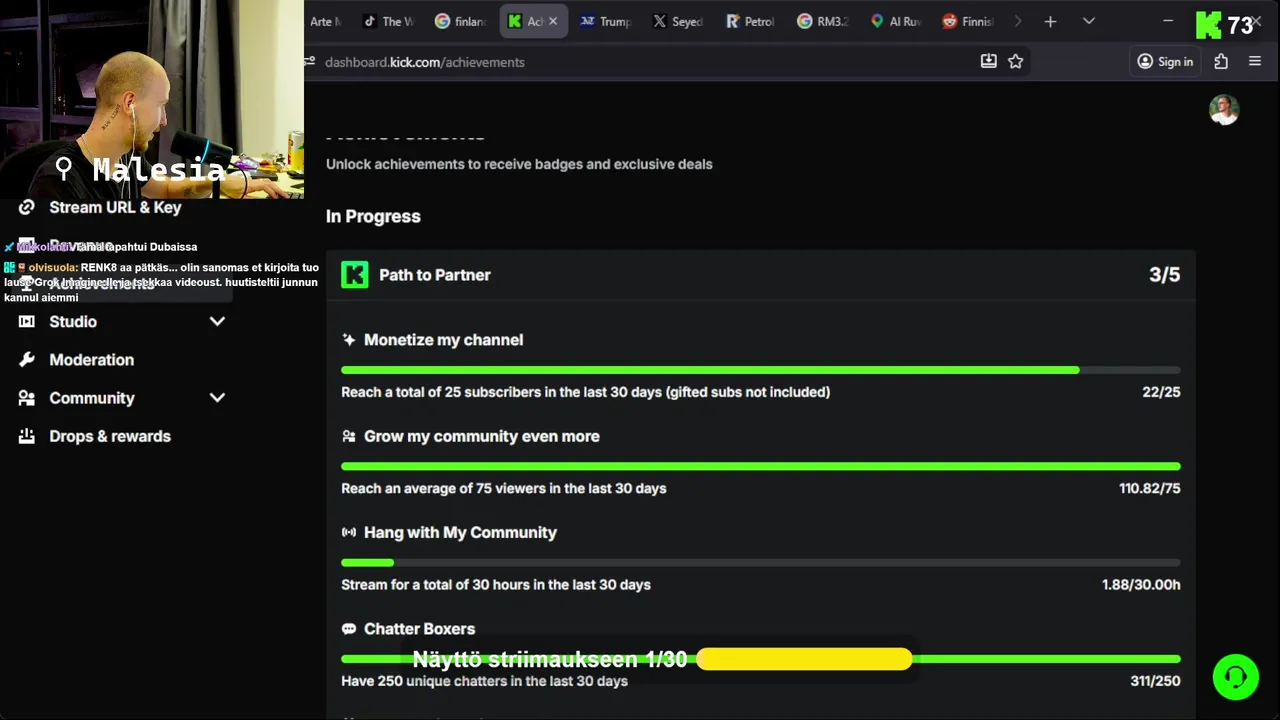1280x720 pixels.
Task: Click the chat bubble icon beside Chatter Boxers
Action: click(x=349, y=629)
